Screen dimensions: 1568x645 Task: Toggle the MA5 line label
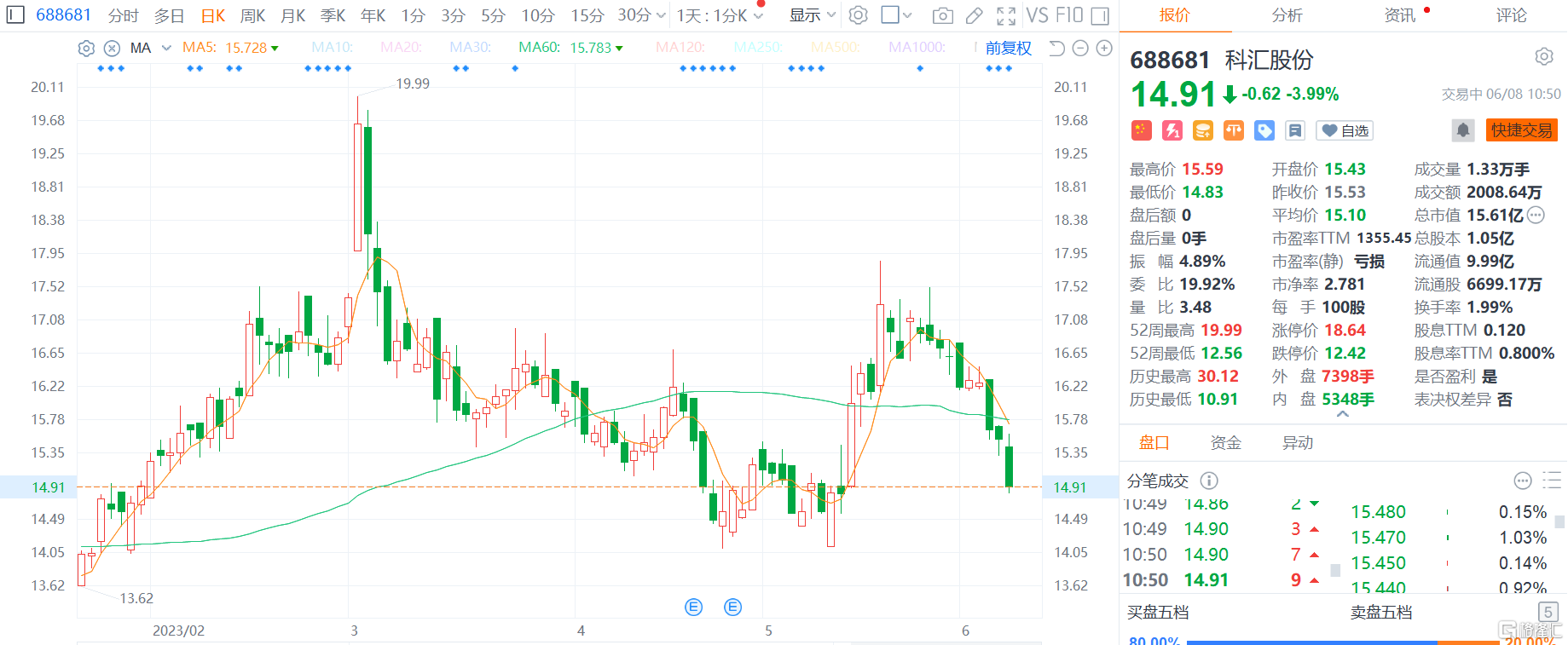click(200, 48)
